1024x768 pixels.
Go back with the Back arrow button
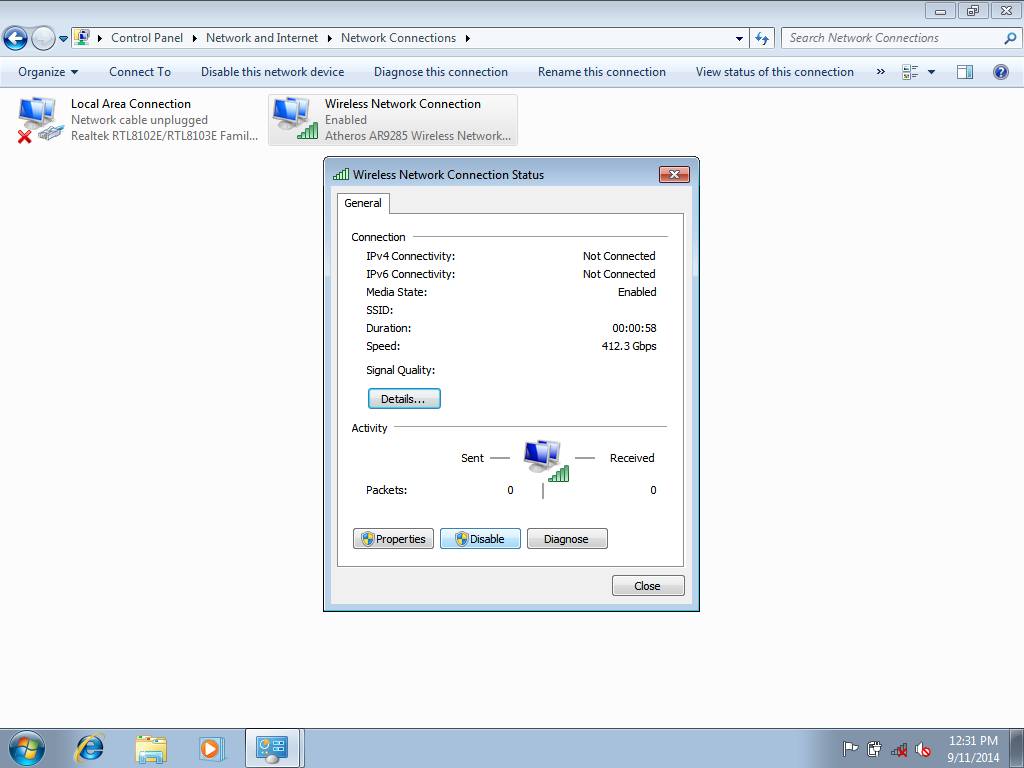15,39
